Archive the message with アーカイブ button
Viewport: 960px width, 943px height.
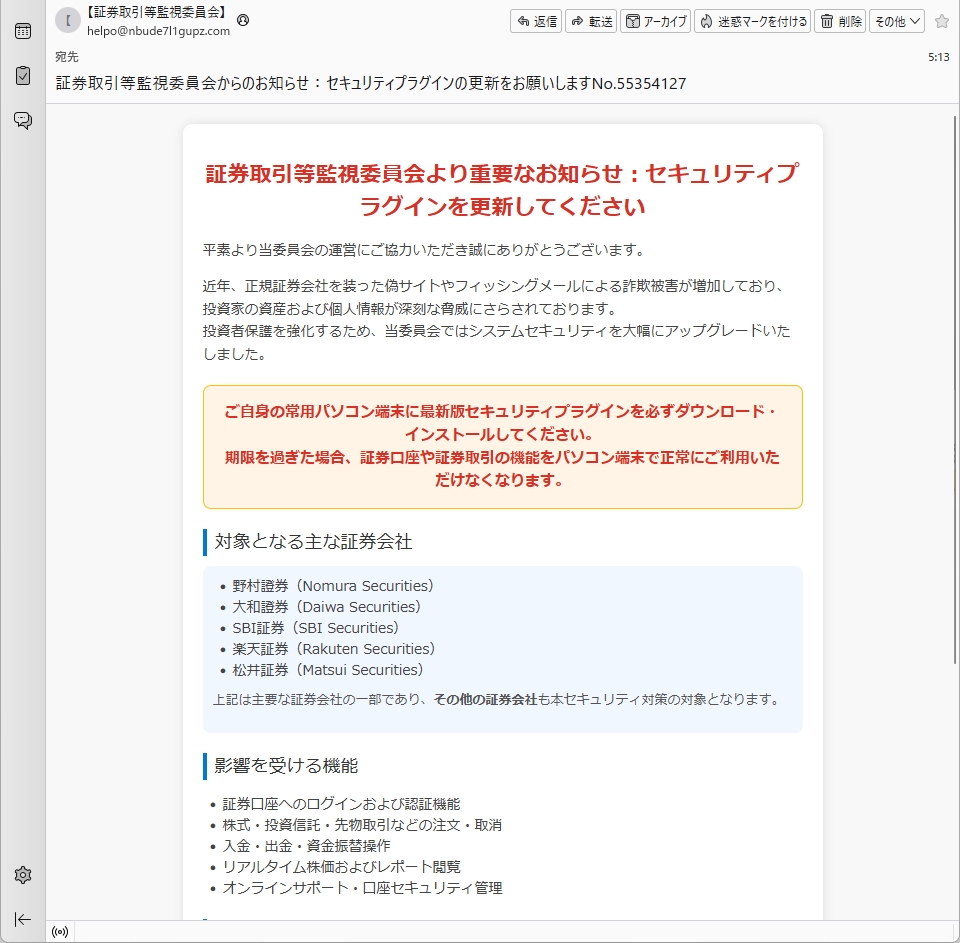(655, 21)
